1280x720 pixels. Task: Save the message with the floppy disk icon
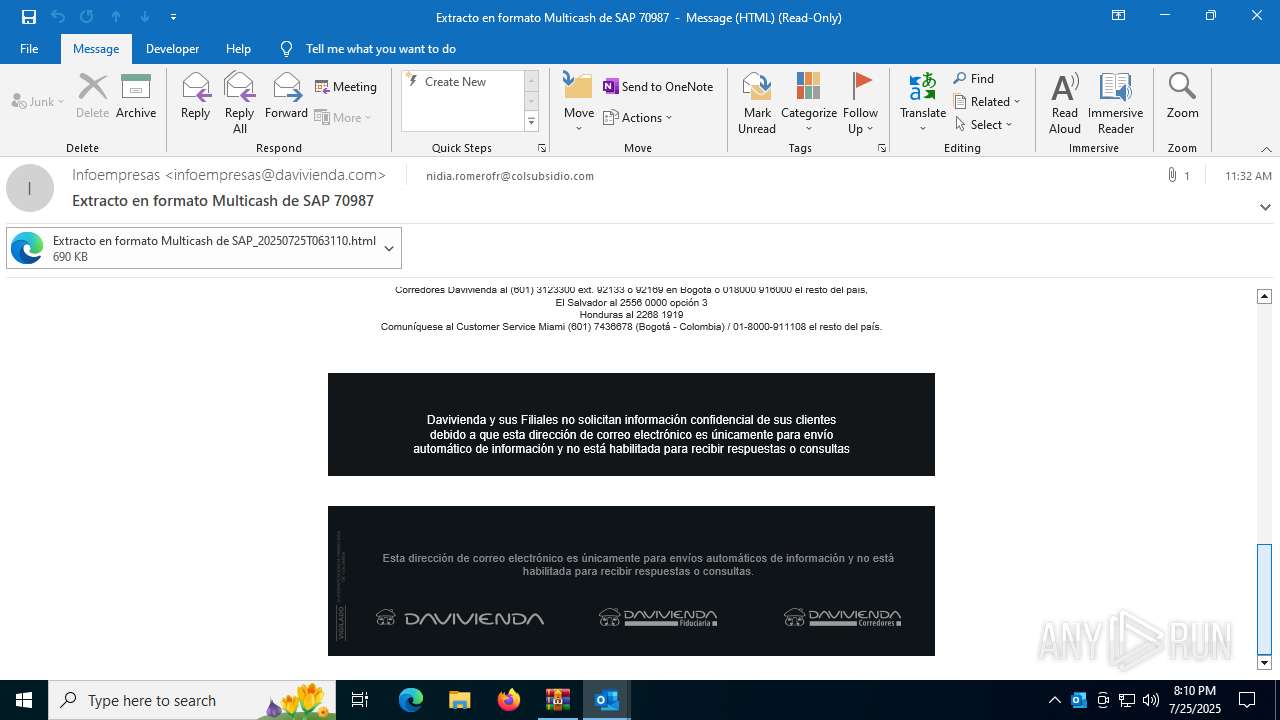coord(28,17)
